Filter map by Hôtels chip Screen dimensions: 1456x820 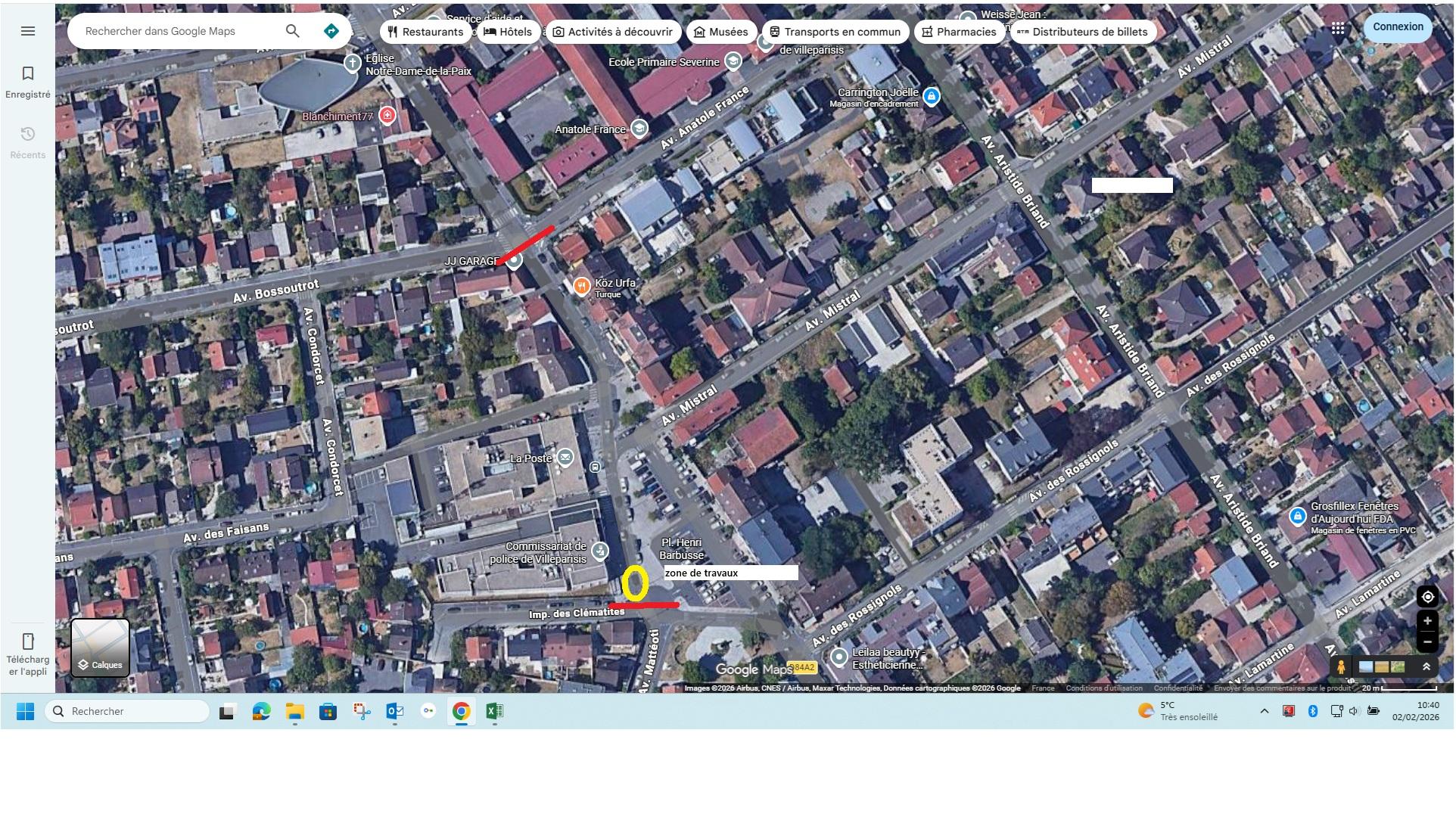508,32
